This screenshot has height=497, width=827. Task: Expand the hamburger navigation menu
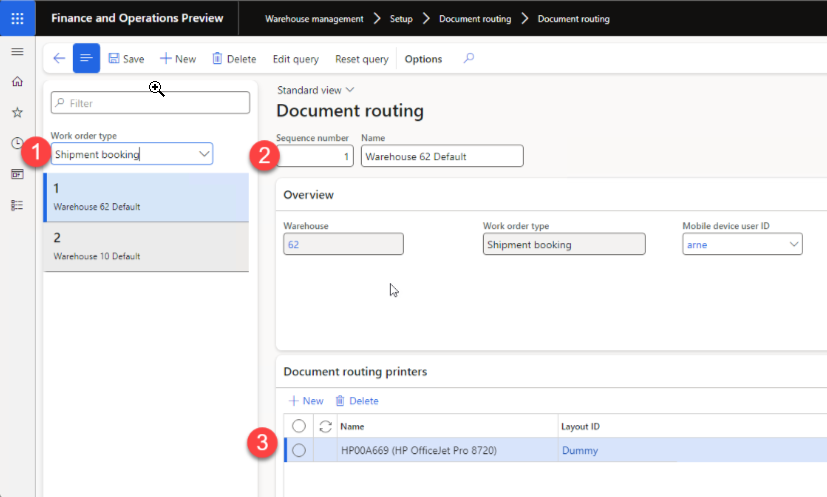coord(17,51)
